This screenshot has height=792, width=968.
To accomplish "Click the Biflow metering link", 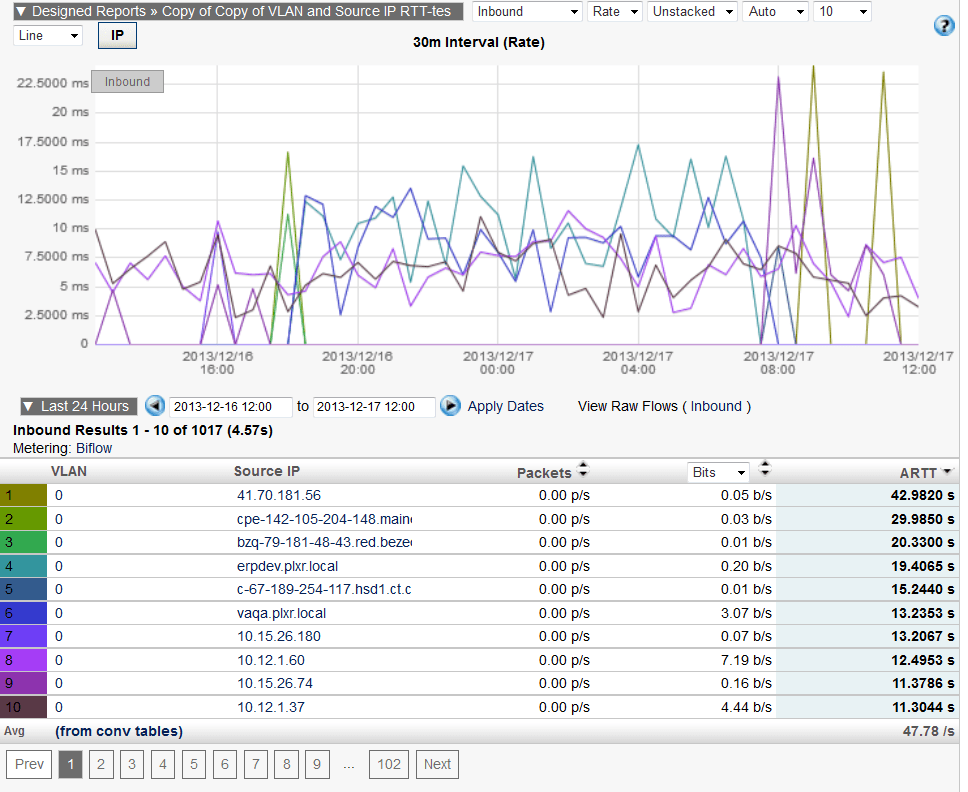I will point(94,448).
